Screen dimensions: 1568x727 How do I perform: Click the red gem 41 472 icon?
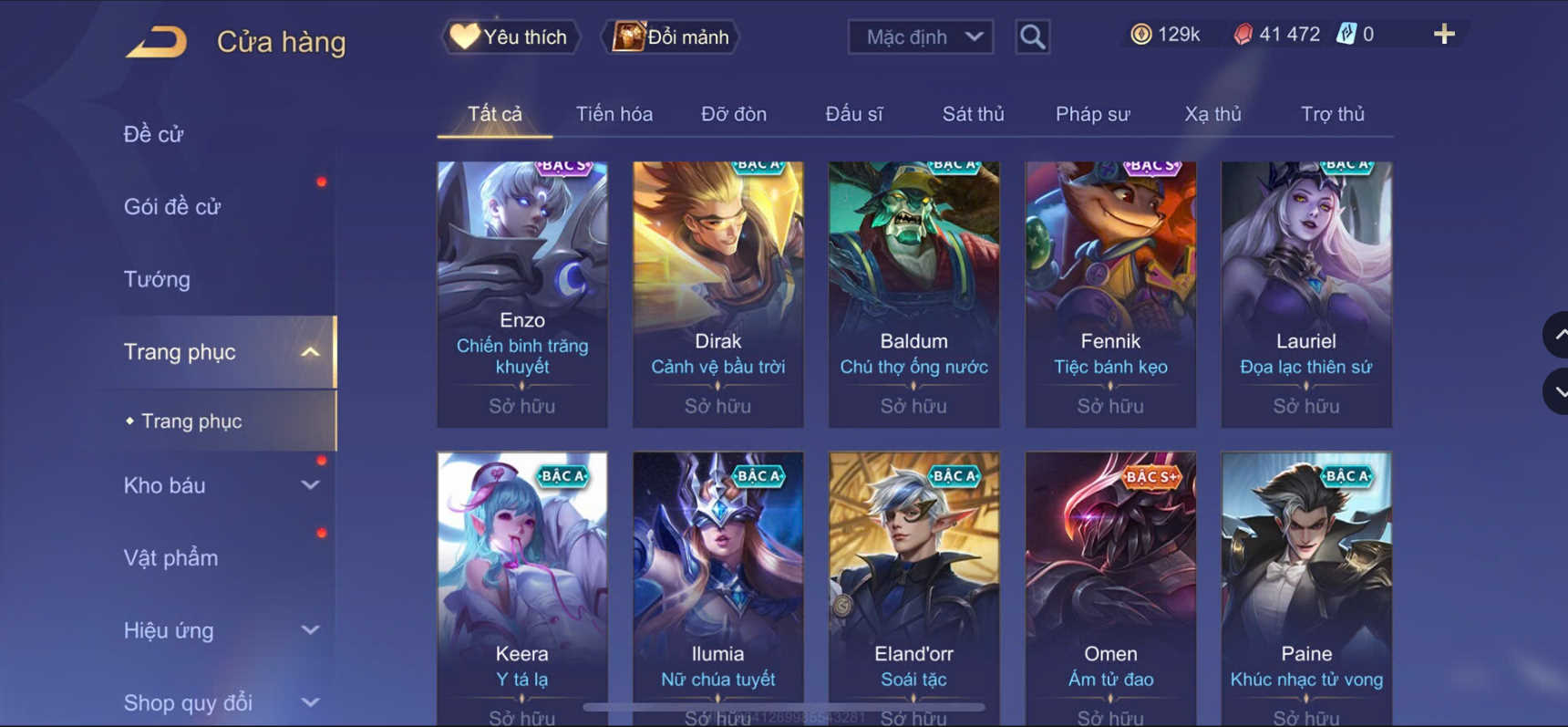click(1243, 35)
